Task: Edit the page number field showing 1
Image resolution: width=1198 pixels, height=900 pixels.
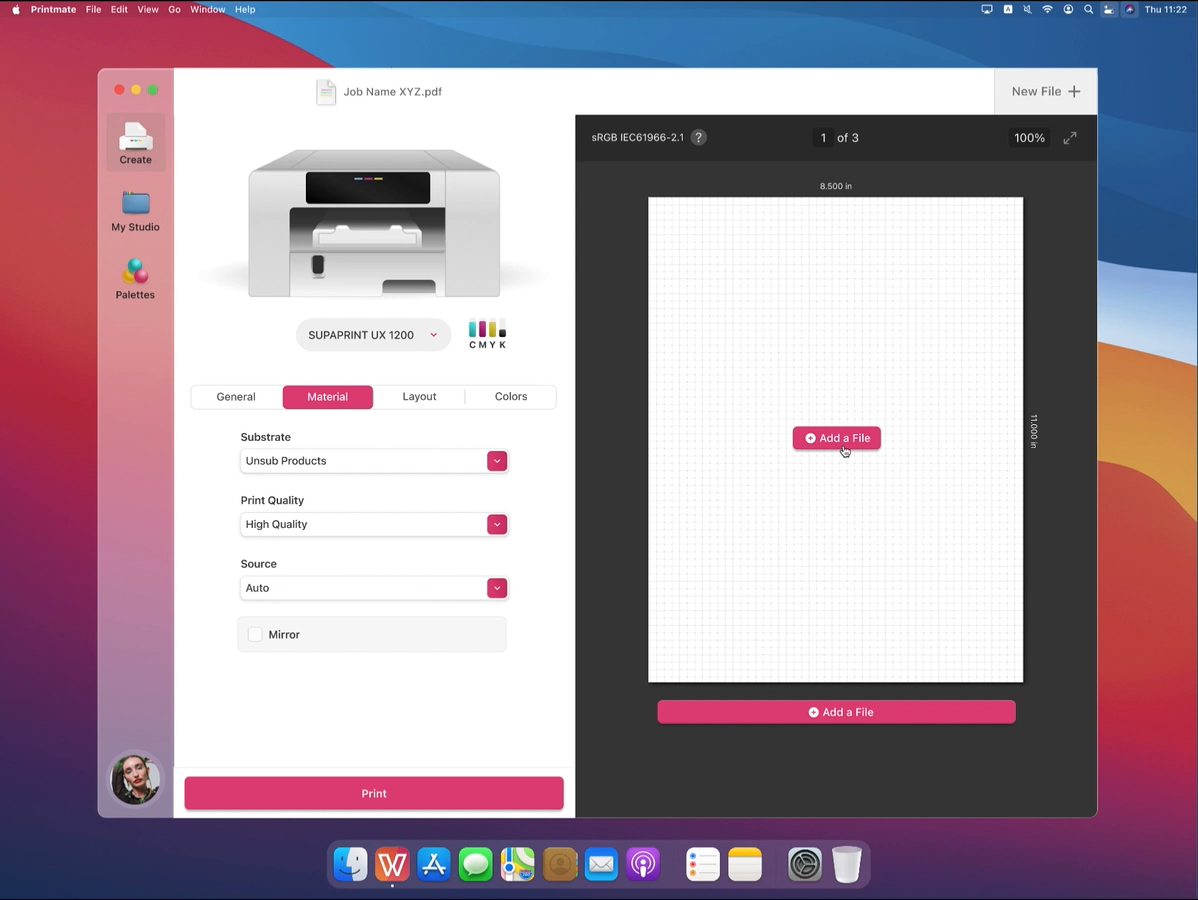Action: [823, 137]
